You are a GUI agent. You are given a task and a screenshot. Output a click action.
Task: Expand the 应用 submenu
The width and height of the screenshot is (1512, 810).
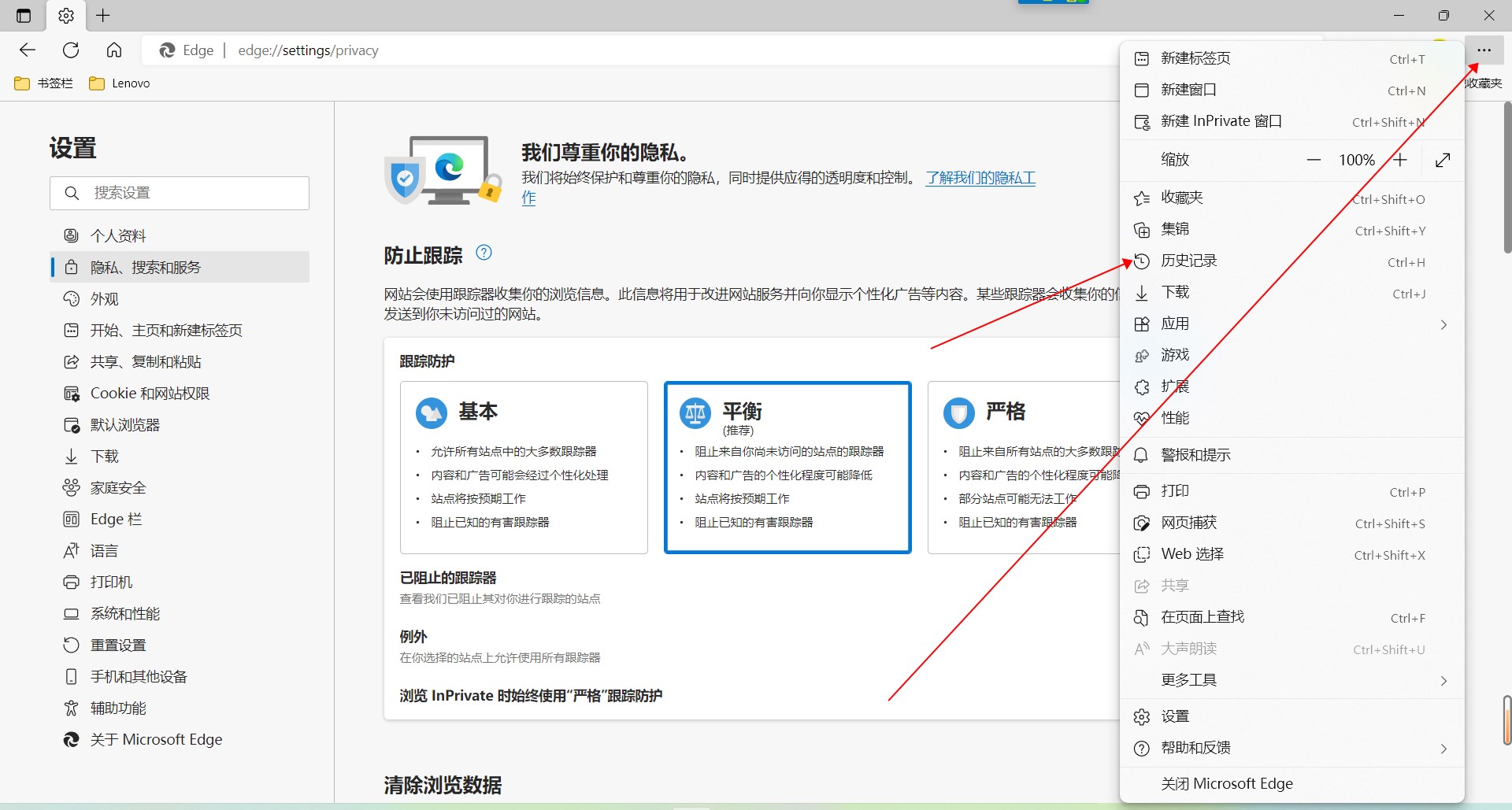[1291, 324]
